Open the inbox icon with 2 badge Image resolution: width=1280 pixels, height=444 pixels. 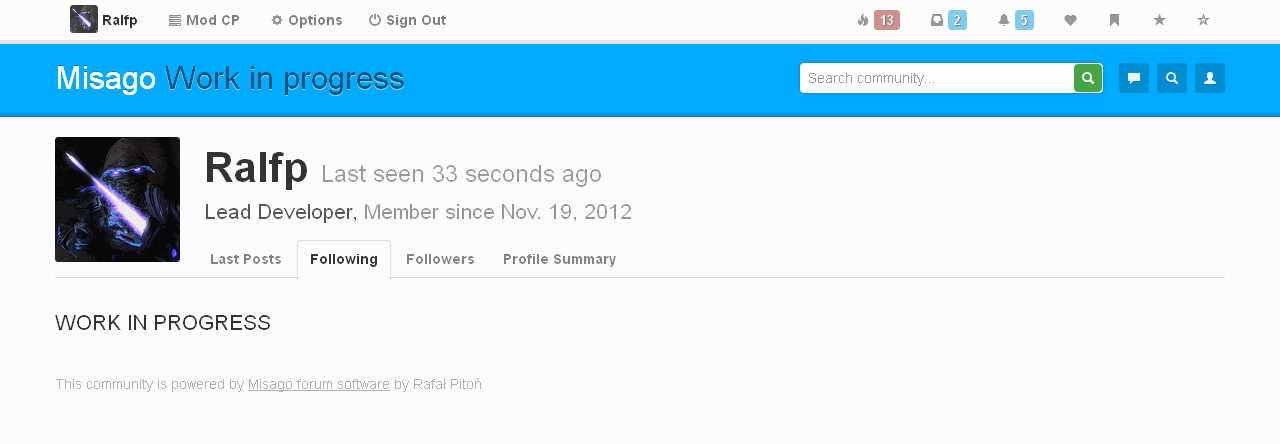point(947,20)
